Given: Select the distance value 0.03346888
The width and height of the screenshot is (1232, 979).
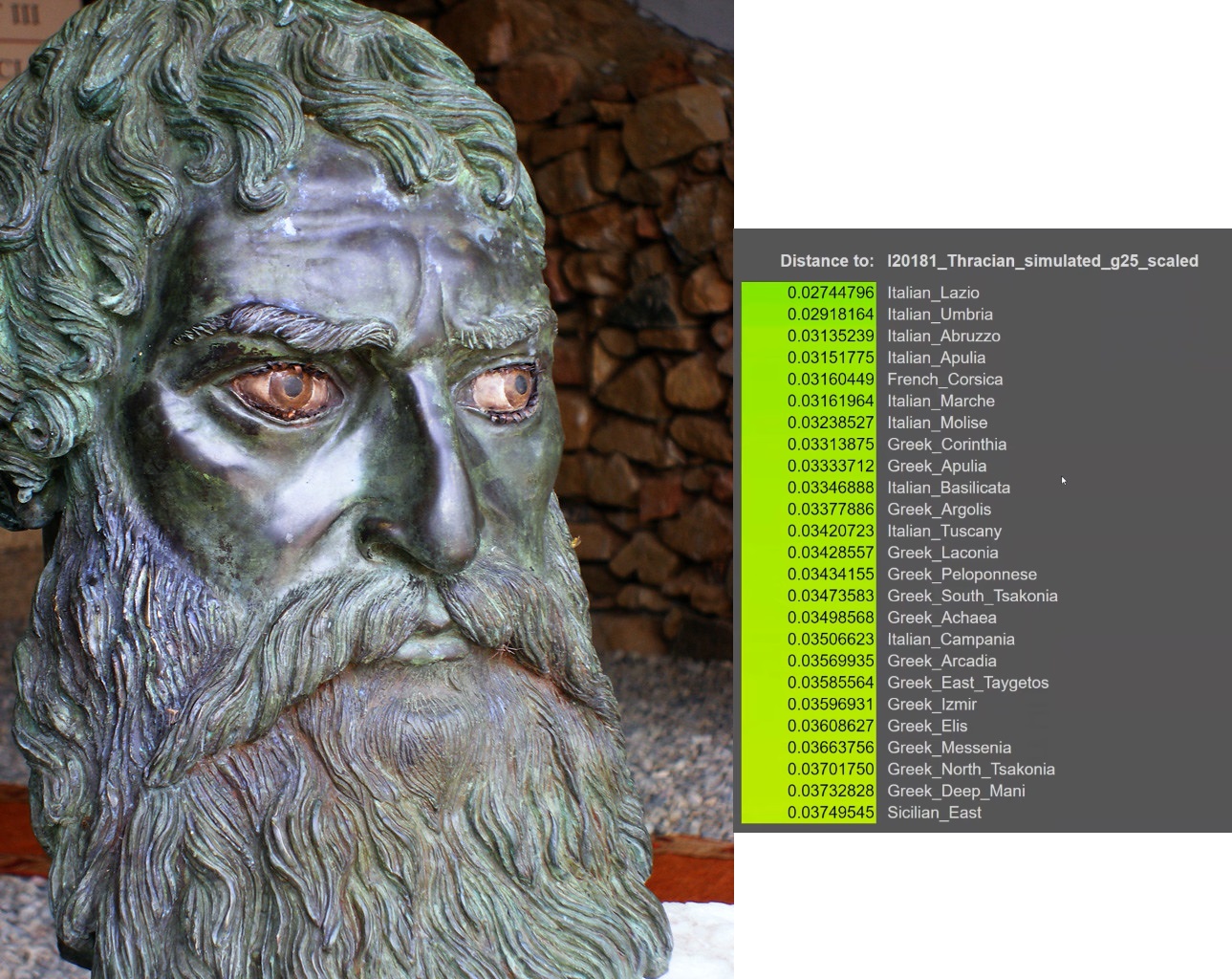Looking at the screenshot, I should point(831,488).
